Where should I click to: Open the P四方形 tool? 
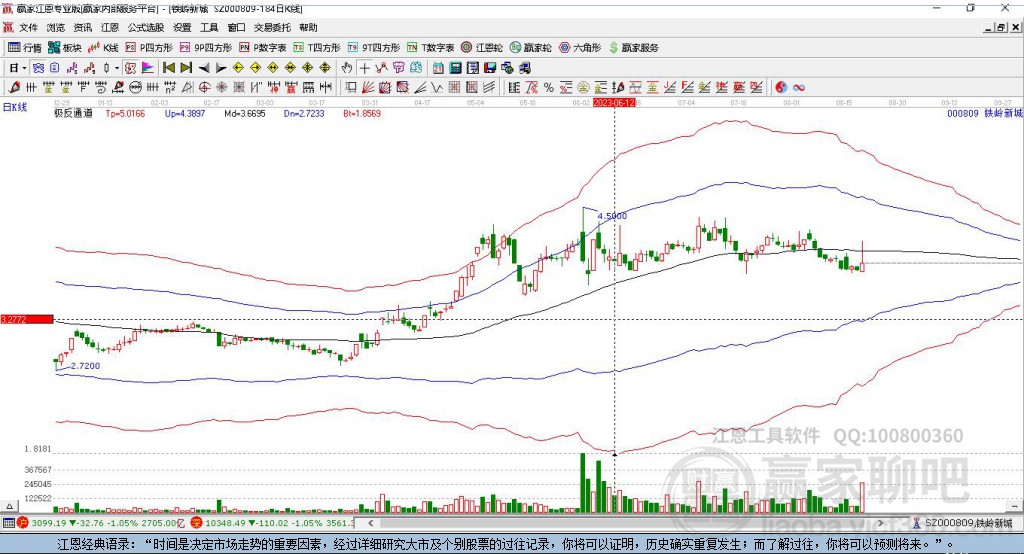(149, 48)
